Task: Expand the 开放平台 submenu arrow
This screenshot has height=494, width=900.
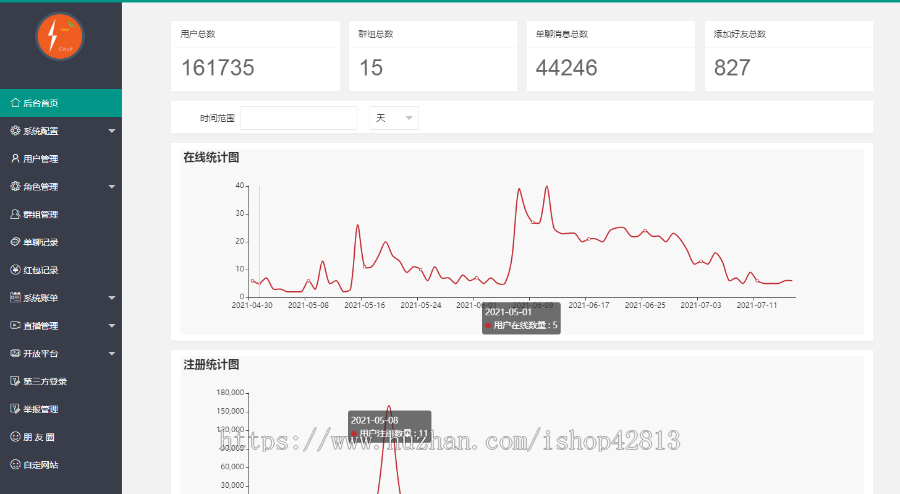Action: (112, 354)
